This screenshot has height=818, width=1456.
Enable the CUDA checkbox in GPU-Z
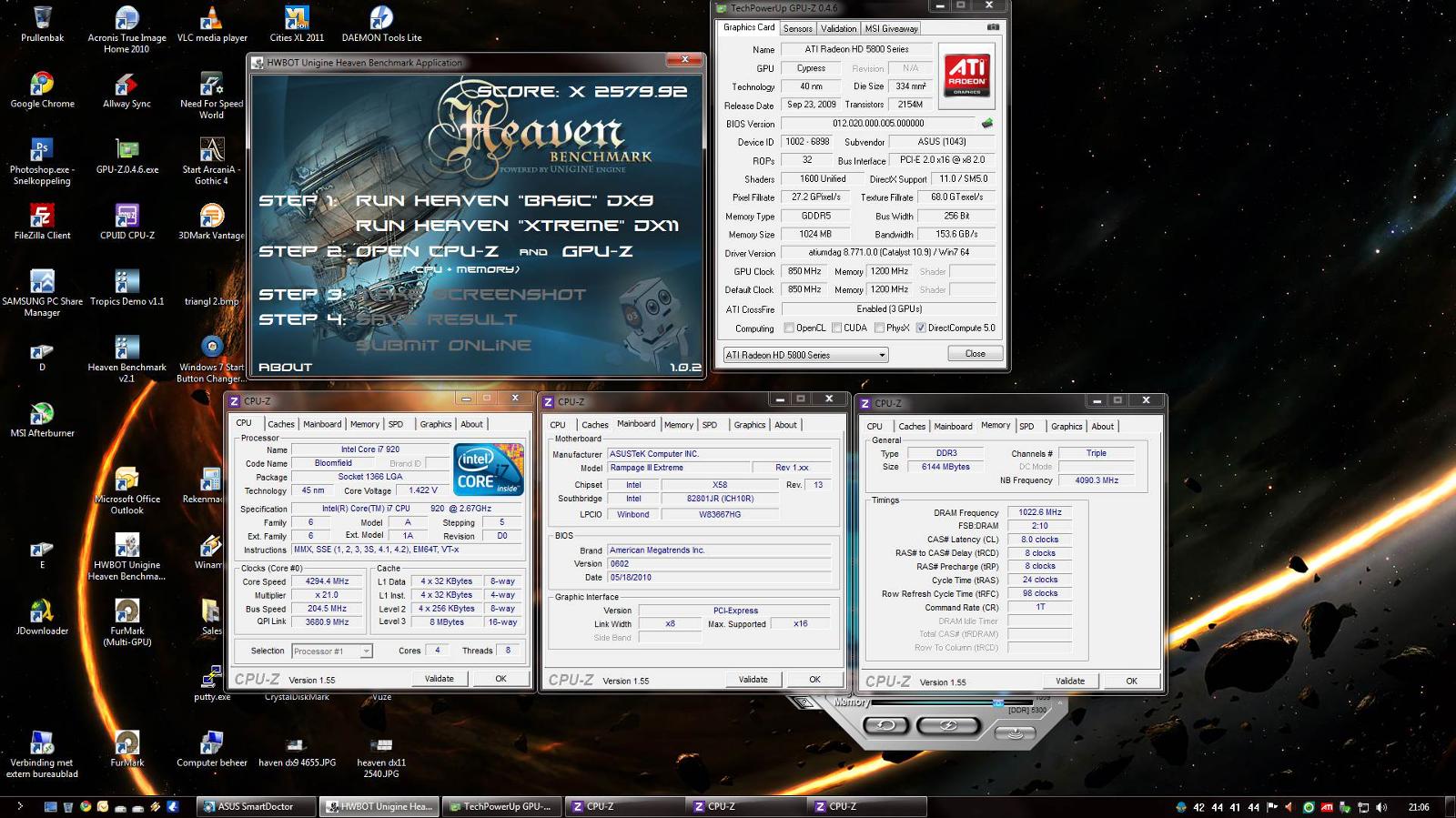click(x=836, y=328)
